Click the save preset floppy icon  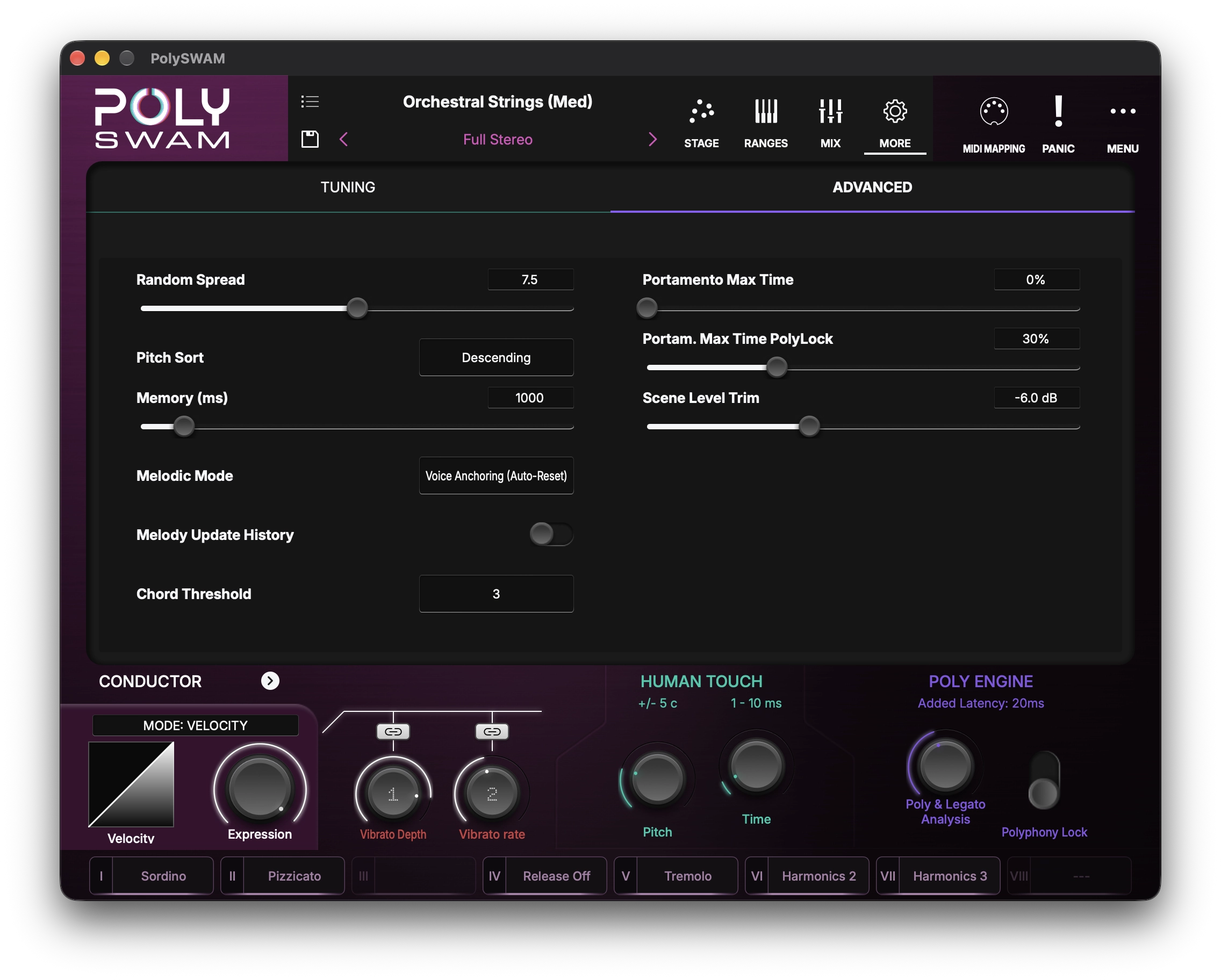[x=310, y=139]
